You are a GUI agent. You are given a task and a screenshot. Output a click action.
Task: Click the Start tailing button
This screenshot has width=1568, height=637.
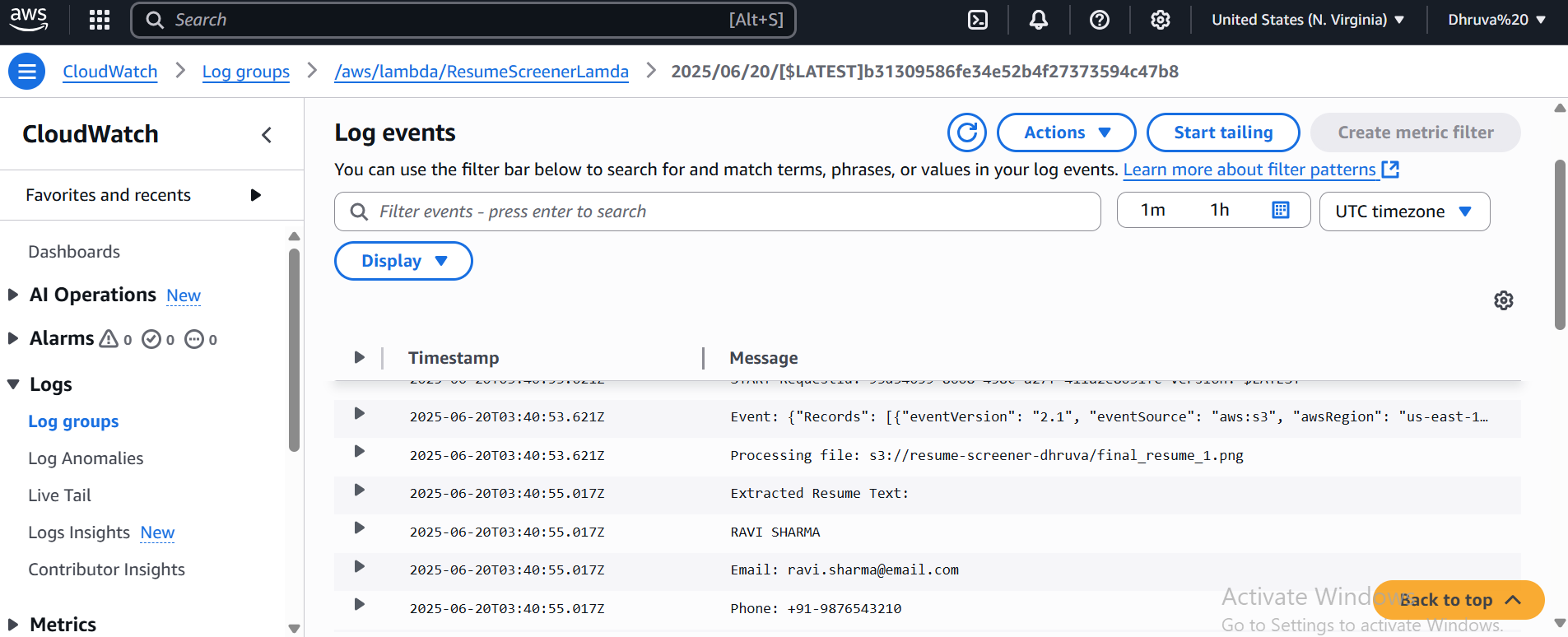(1222, 133)
